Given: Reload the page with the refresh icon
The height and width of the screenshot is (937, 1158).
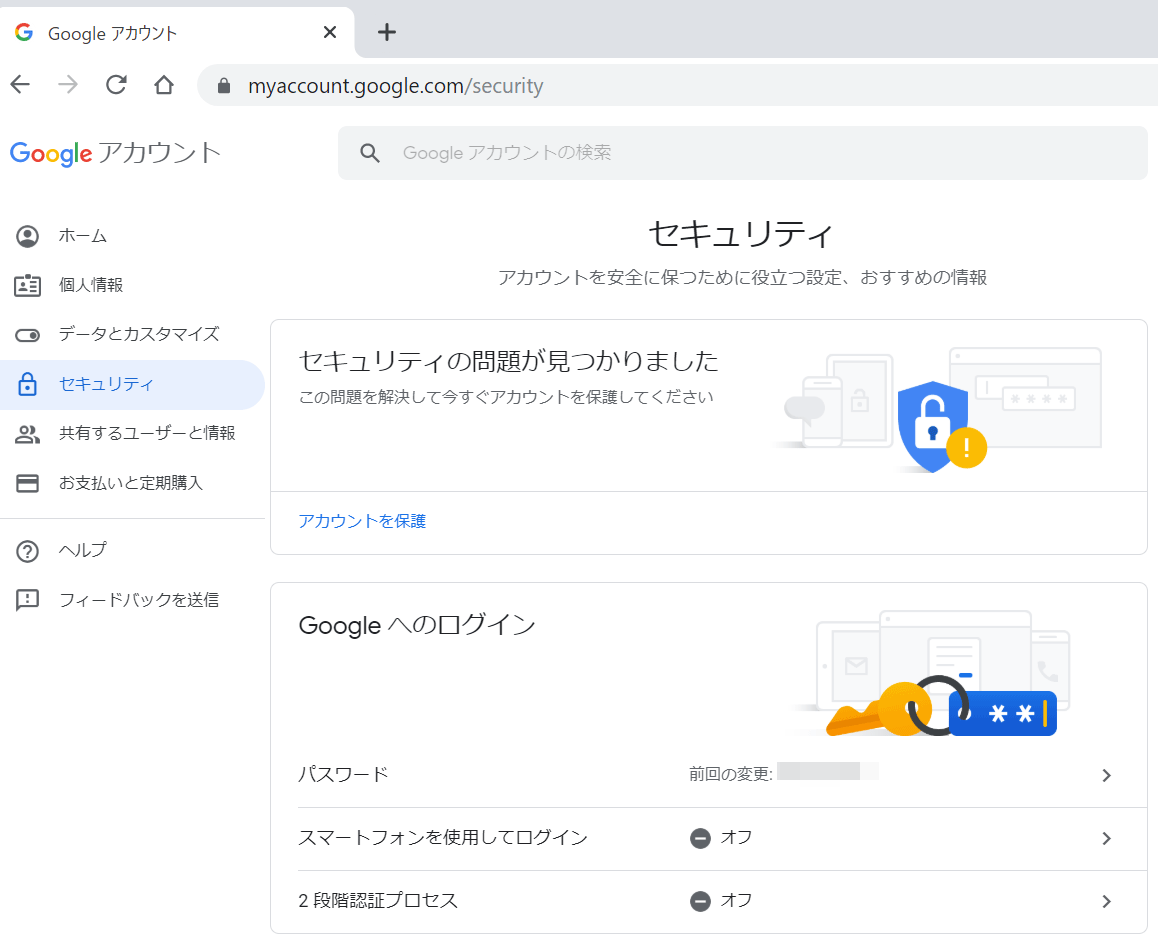Looking at the screenshot, I should point(116,85).
